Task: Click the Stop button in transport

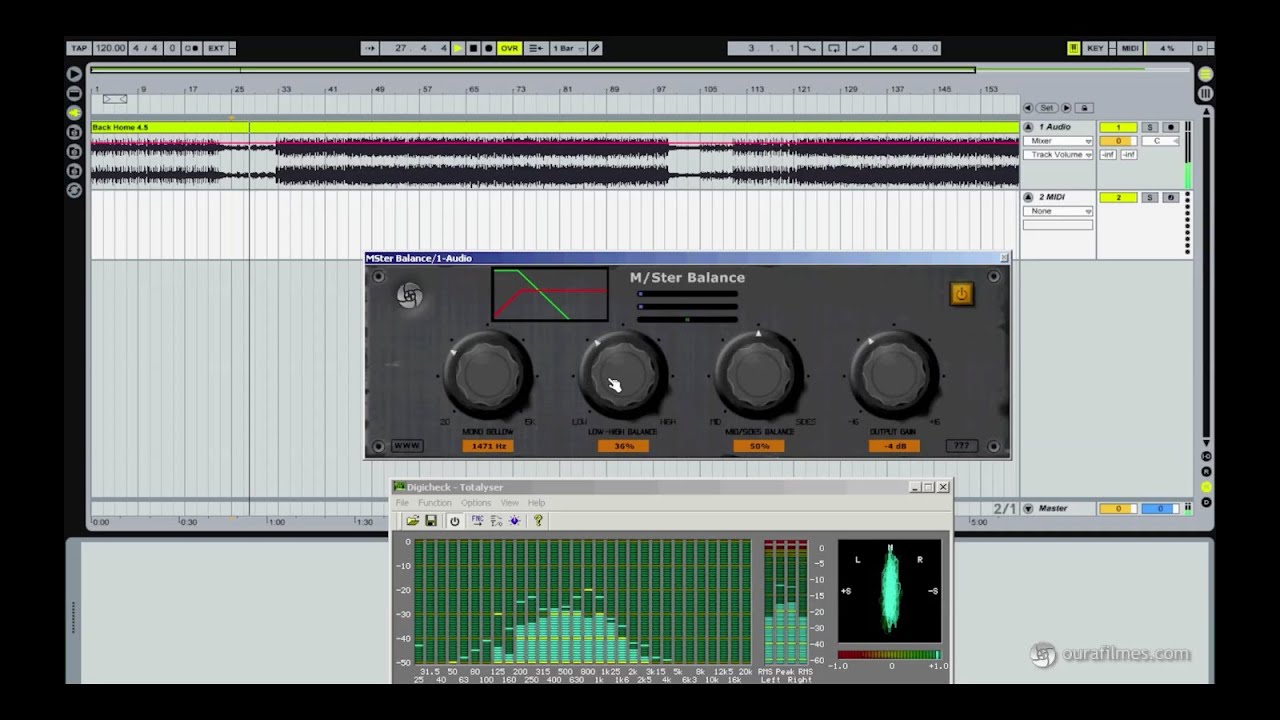Action: tap(473, 48)
